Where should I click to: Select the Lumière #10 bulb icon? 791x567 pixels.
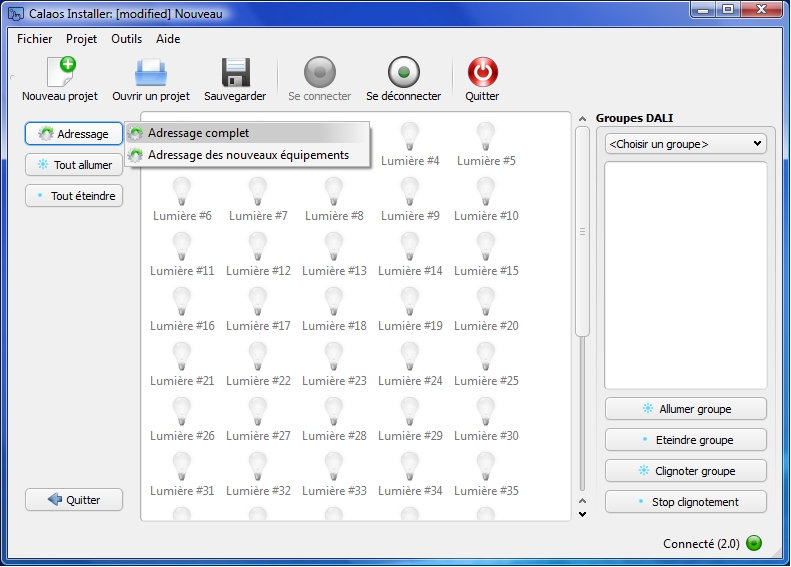click(x=486, y=192)
